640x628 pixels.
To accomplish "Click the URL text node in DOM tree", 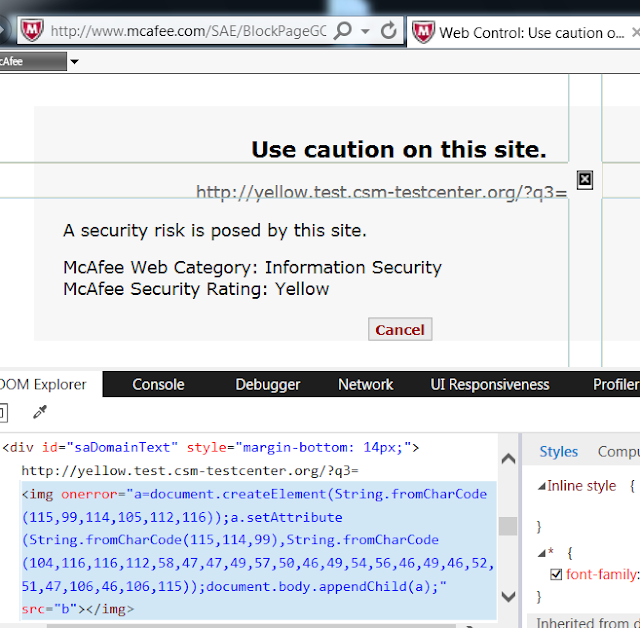I will tap(190, 471).
